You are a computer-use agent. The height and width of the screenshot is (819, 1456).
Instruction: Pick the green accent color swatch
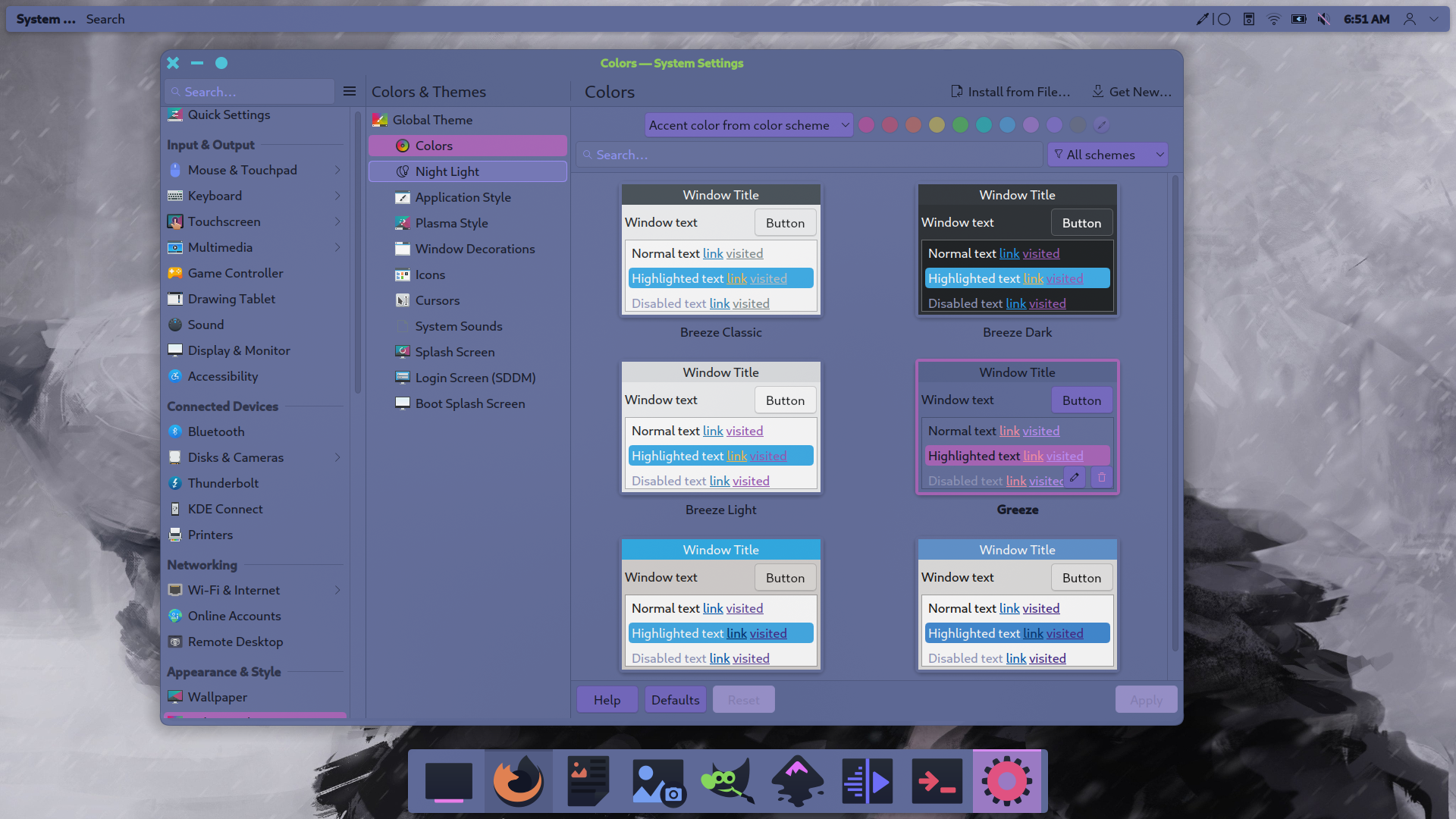click(961, 125)
